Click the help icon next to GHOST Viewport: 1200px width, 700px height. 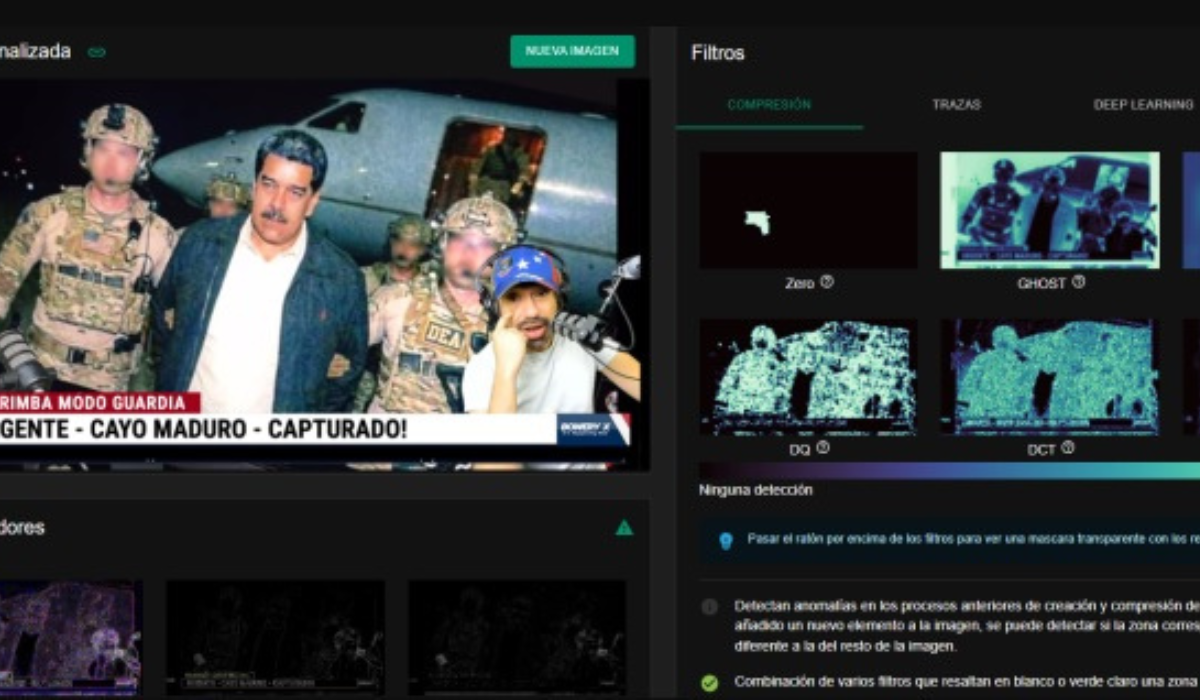[x=1078, y=282]
